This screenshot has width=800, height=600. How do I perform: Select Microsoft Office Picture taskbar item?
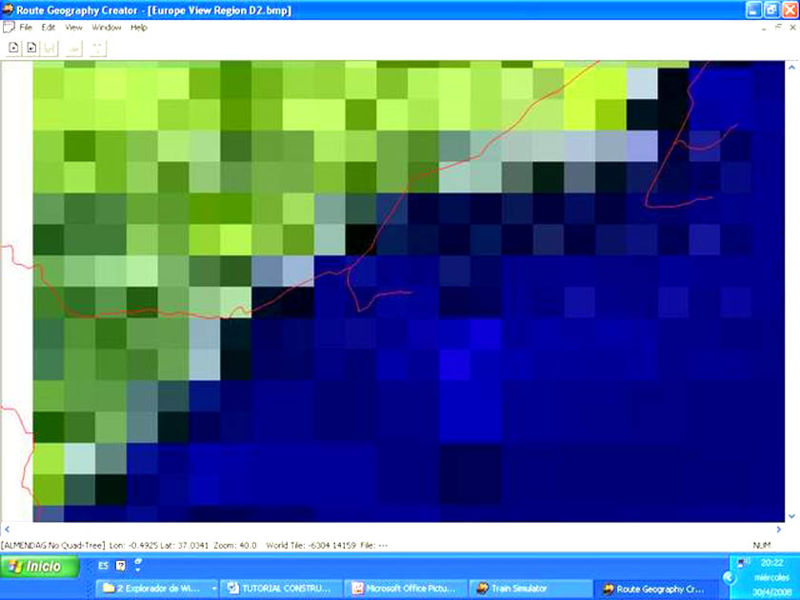(405, 588)
